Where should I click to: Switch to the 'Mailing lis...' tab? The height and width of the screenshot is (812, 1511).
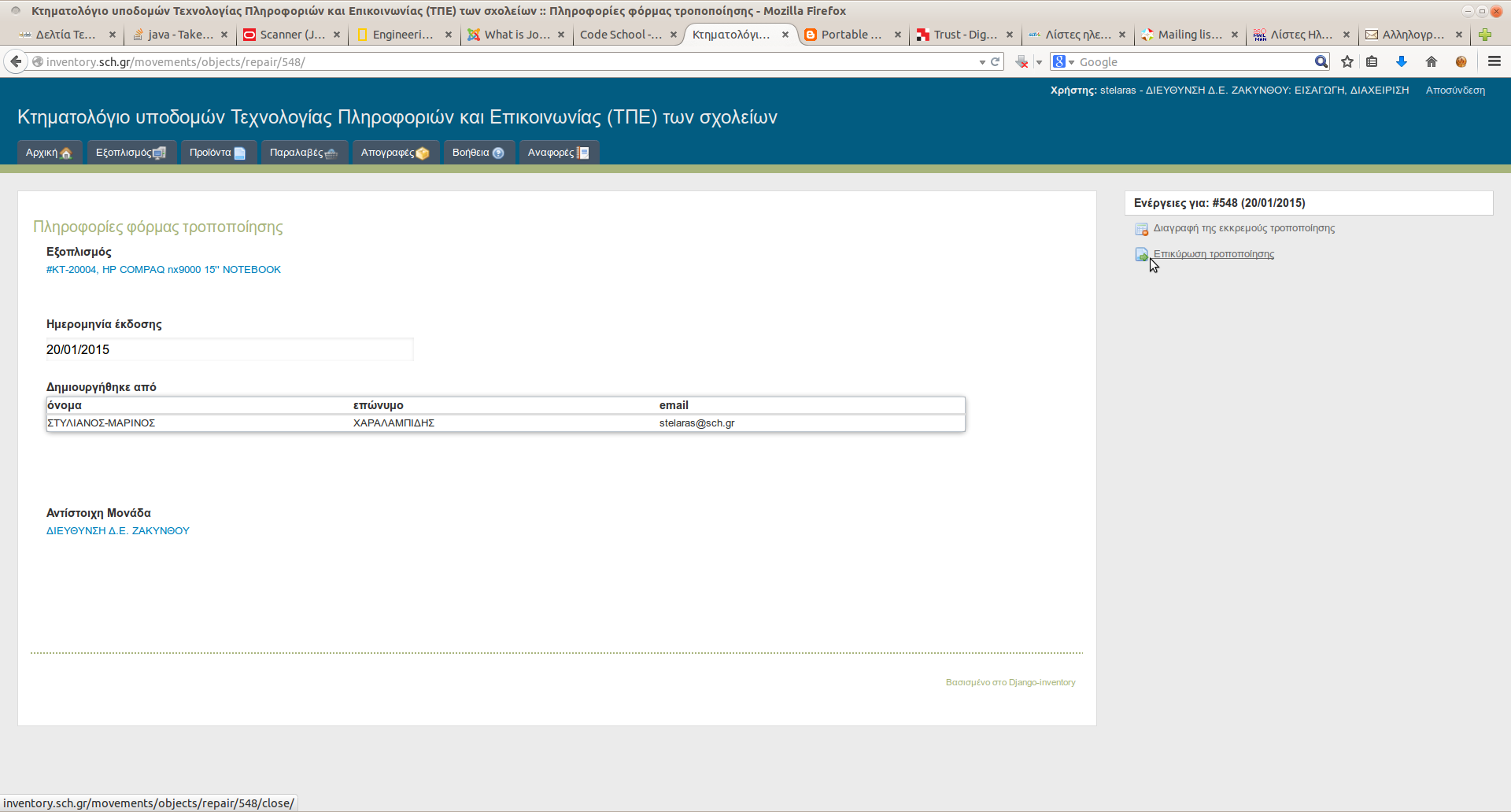(1189, 35)
